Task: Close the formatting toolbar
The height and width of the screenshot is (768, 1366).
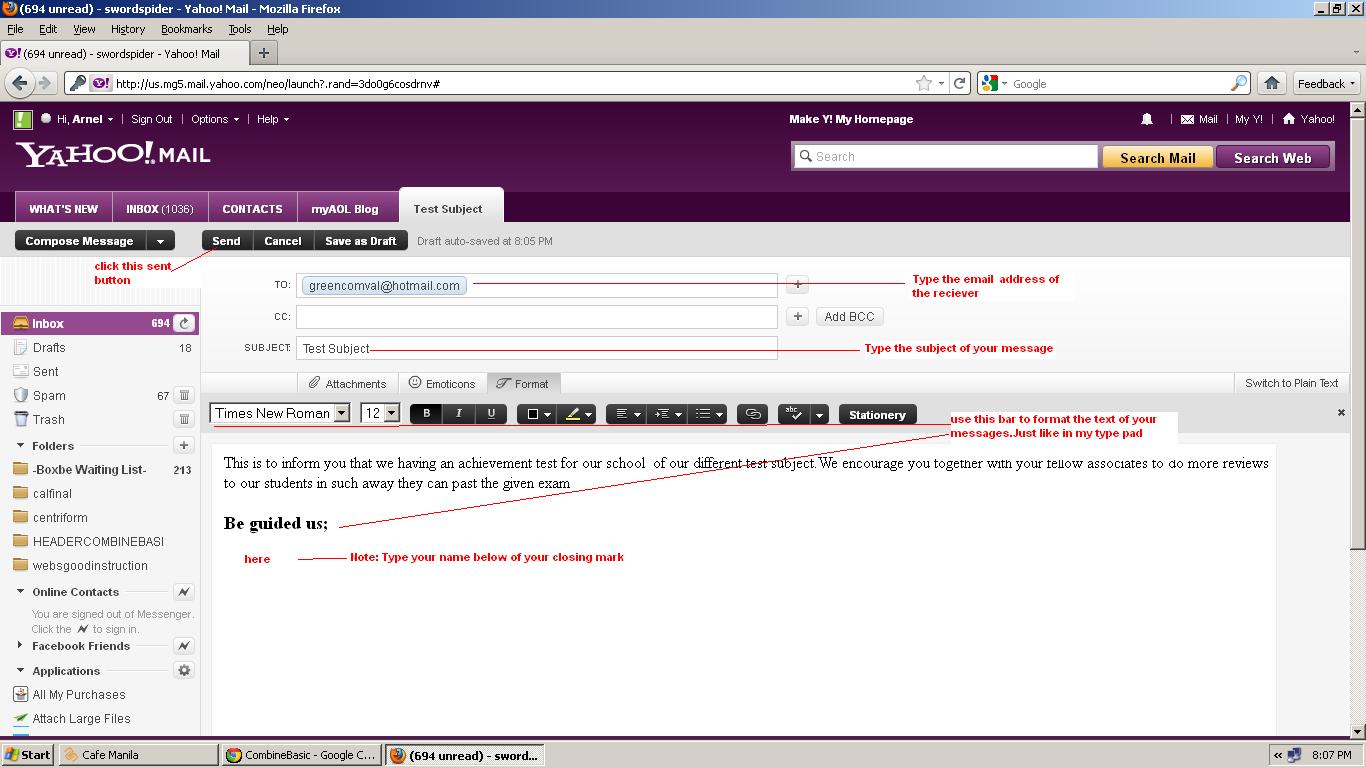Action: pos(1341,412)
